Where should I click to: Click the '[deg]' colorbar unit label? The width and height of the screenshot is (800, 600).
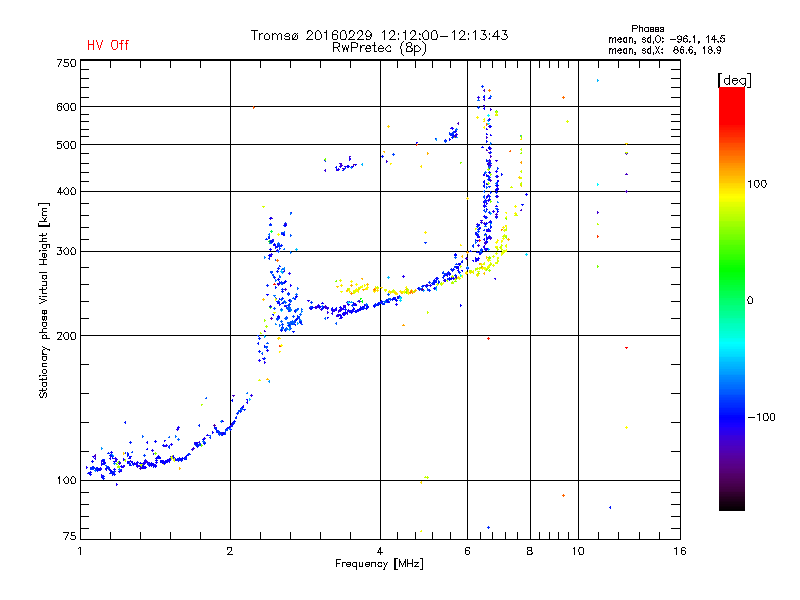coord(734,80)
